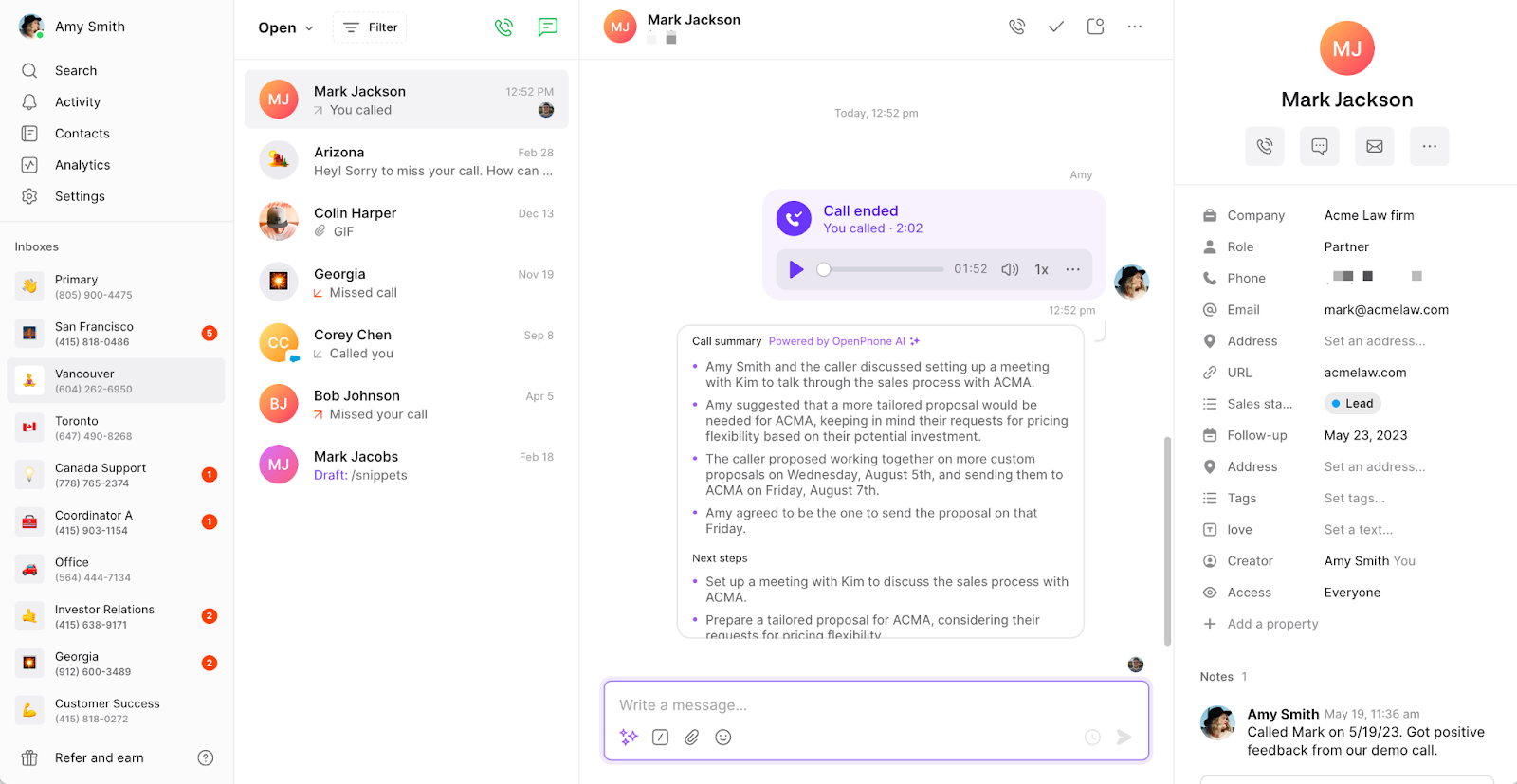Change the 1x playback speed
1517x784 pixels.
pos(1041,269)
